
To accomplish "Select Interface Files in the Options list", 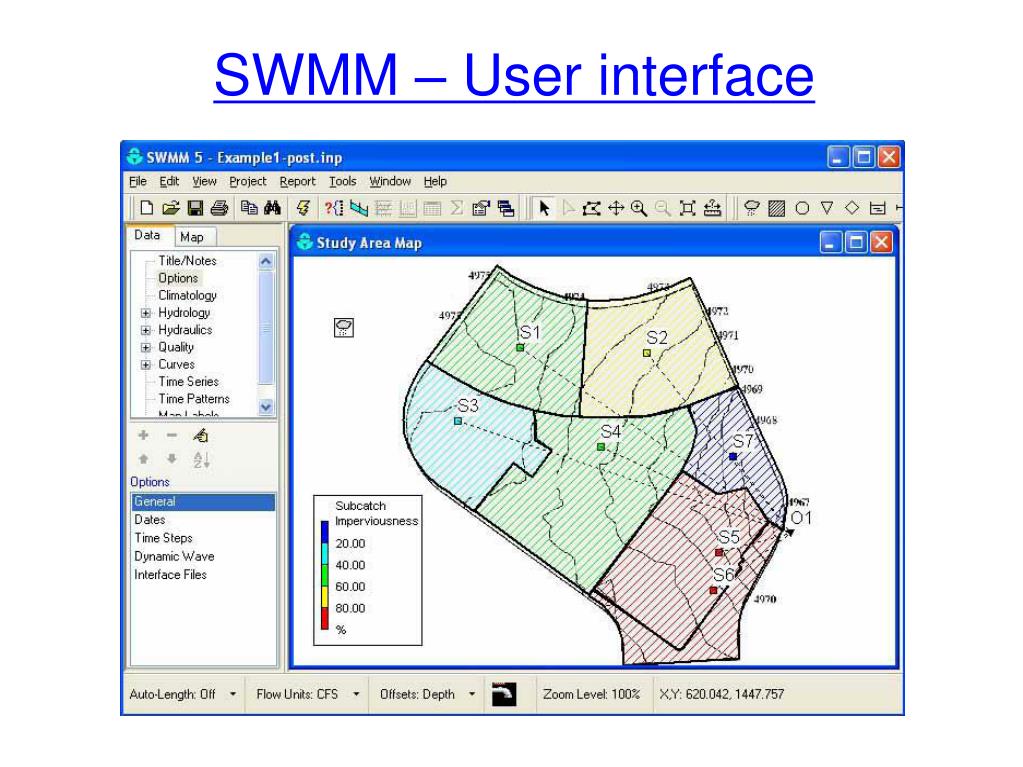I will [203, 575].
